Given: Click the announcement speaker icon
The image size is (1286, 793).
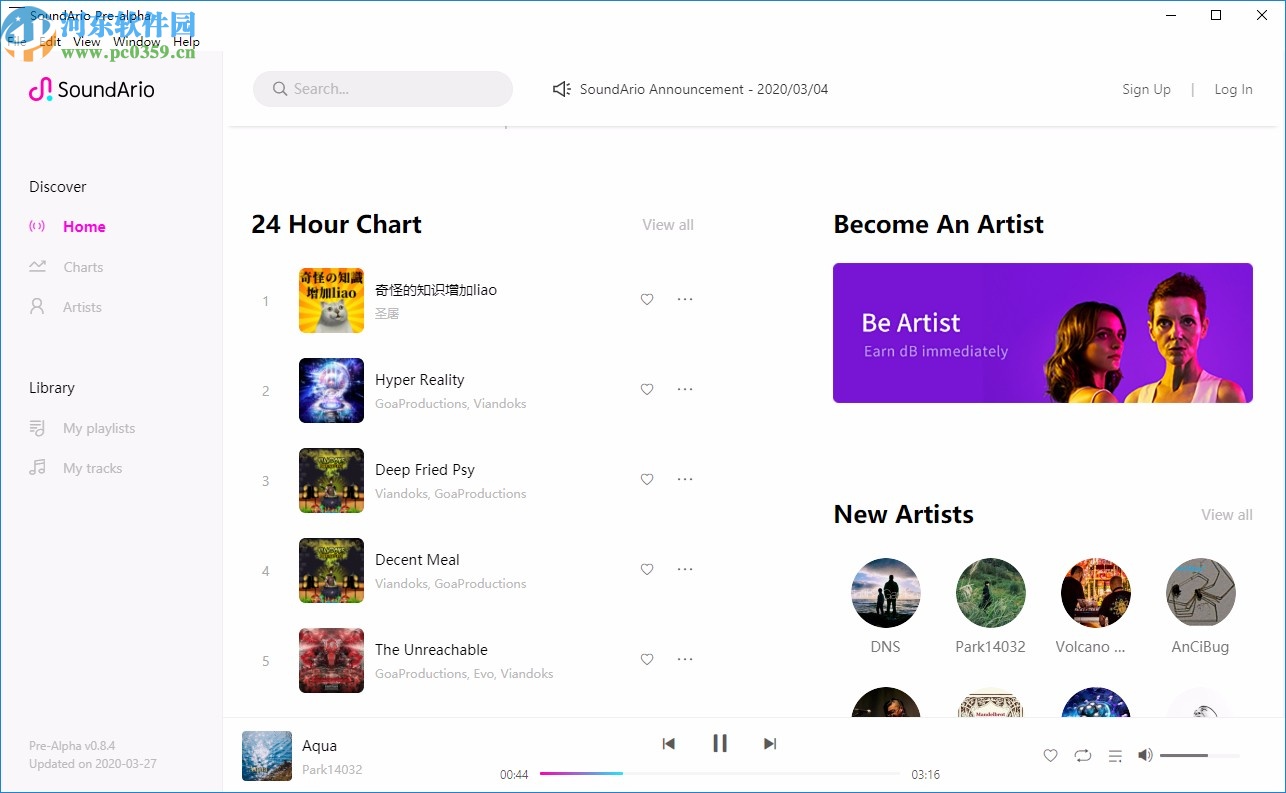Looking at the screenshot, I should coord(562,89).
